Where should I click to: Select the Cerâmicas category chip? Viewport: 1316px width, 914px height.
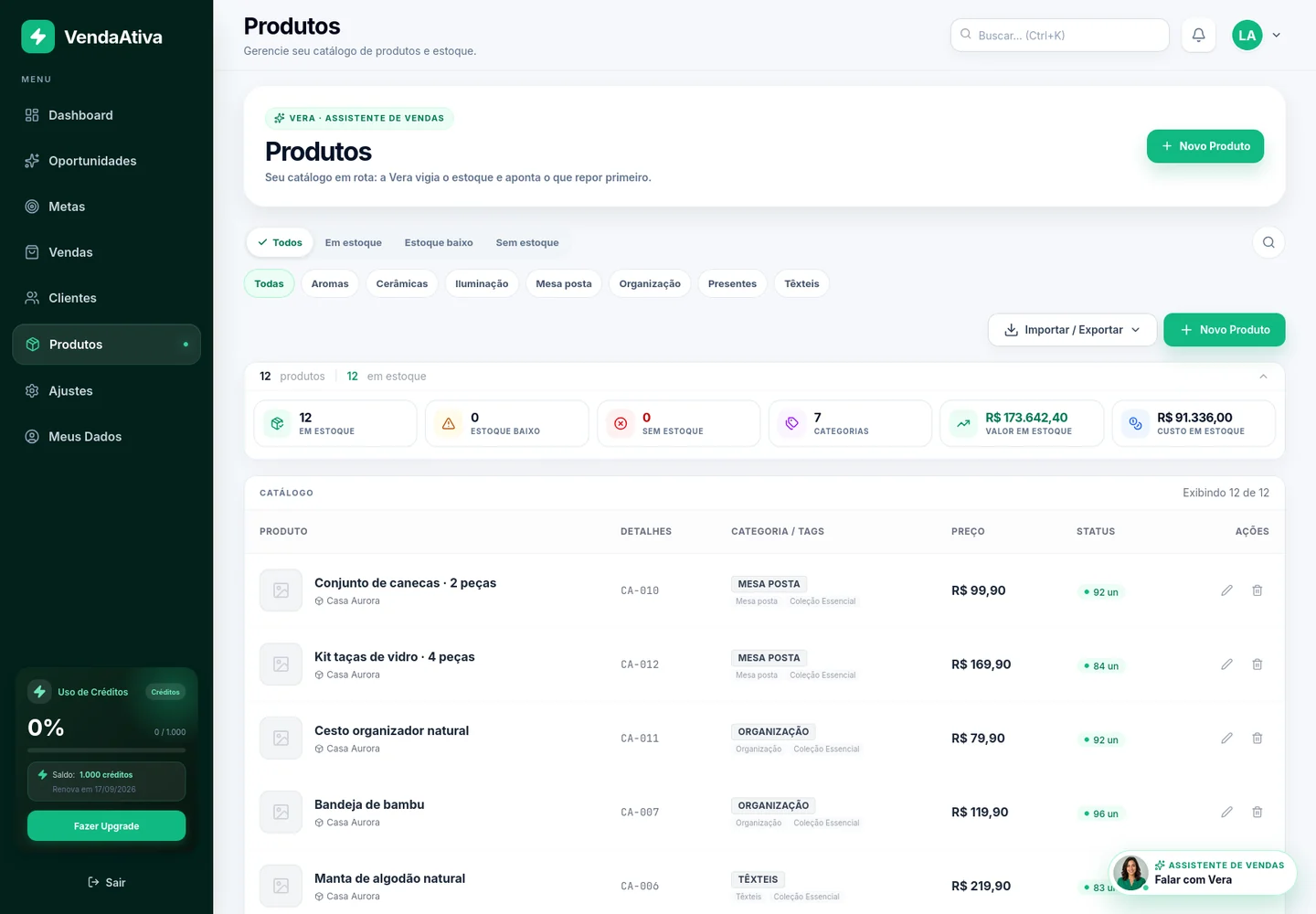(402, 283)
